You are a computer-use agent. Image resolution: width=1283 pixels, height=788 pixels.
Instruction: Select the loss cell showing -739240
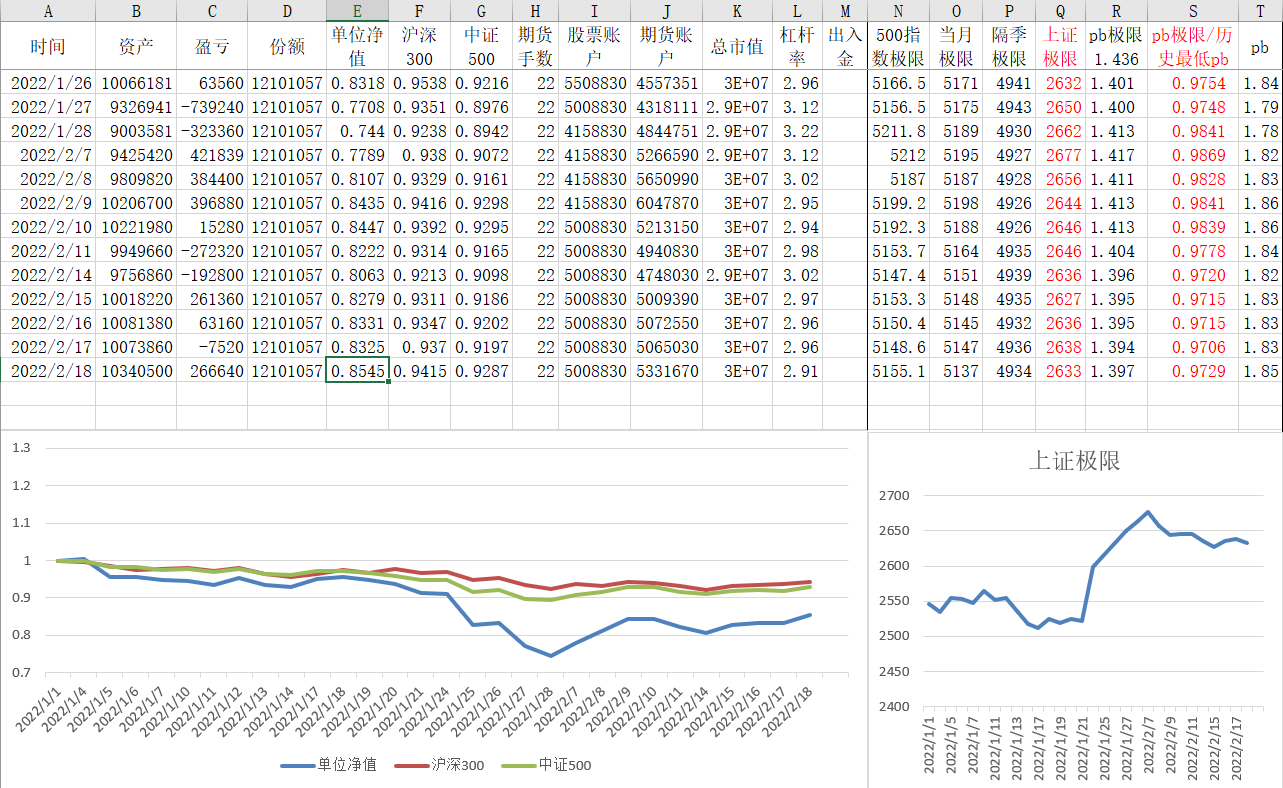(x=211, y=107)
